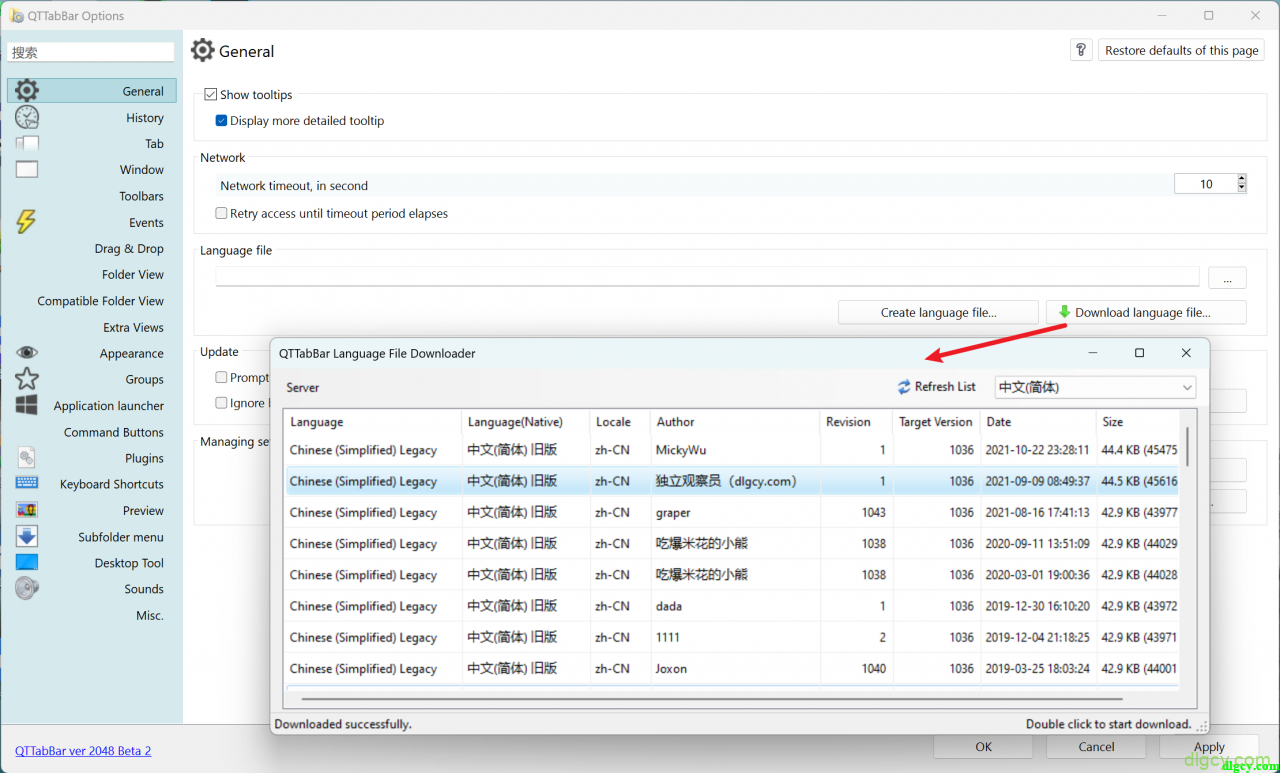Screen dimensions: 1280x773
Task: Open History via its clock icon
Action: [x=27, y=118]
